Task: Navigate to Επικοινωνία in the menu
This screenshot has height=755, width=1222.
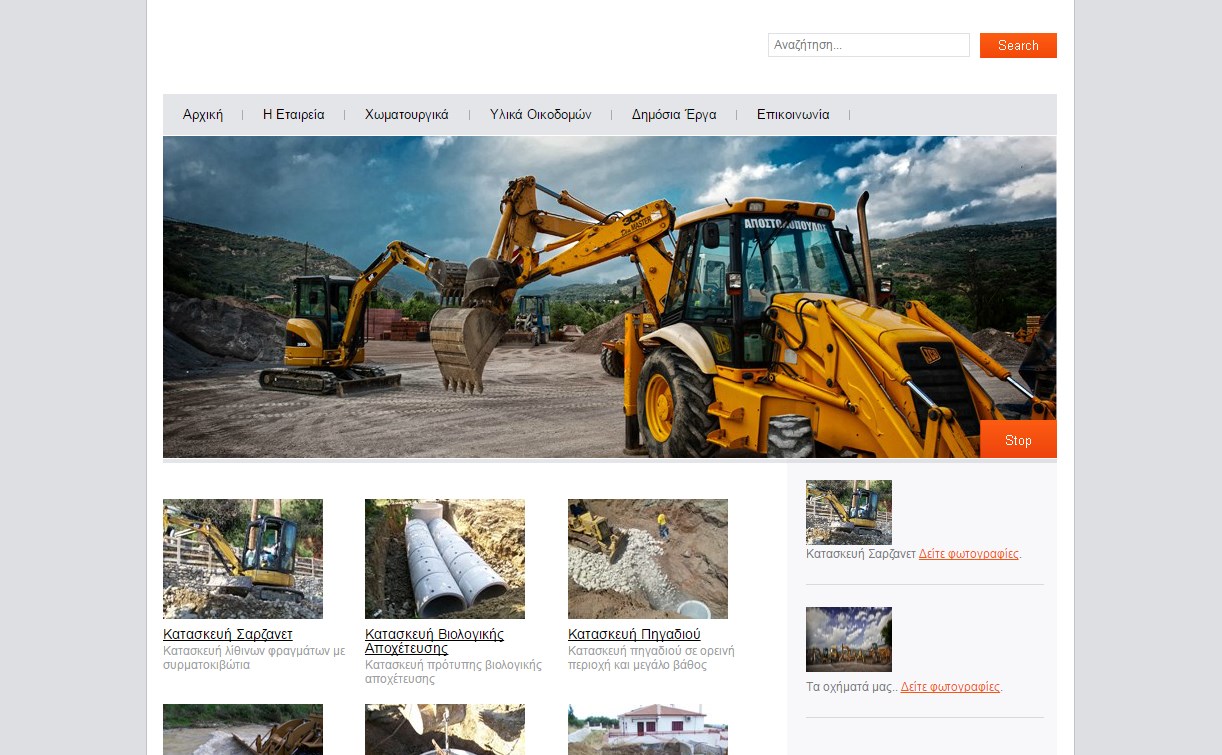Action: [793, 114]
